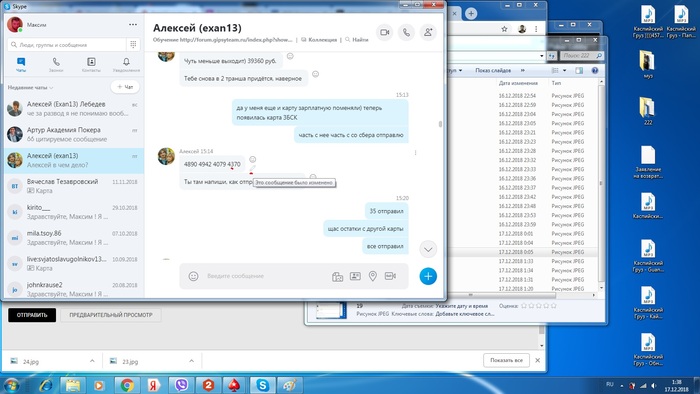Screen dimensions: 700x394
Task: Close the browser downloads bar
Action: [x=538, y=360]
